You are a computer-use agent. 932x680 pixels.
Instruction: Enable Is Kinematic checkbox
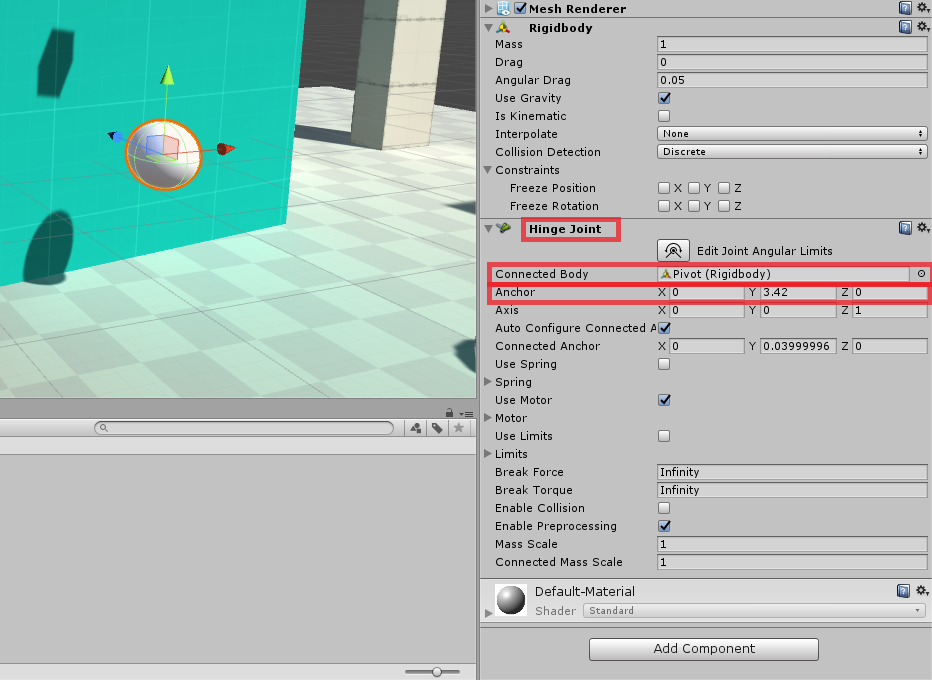click(664, 116)
